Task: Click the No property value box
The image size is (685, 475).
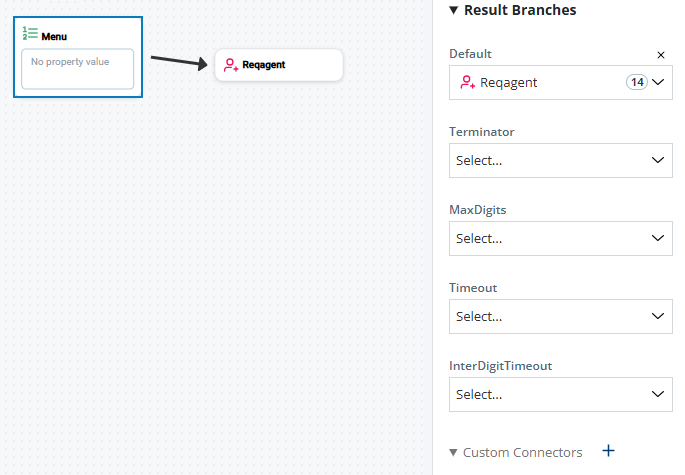Action: pos(77,69)
